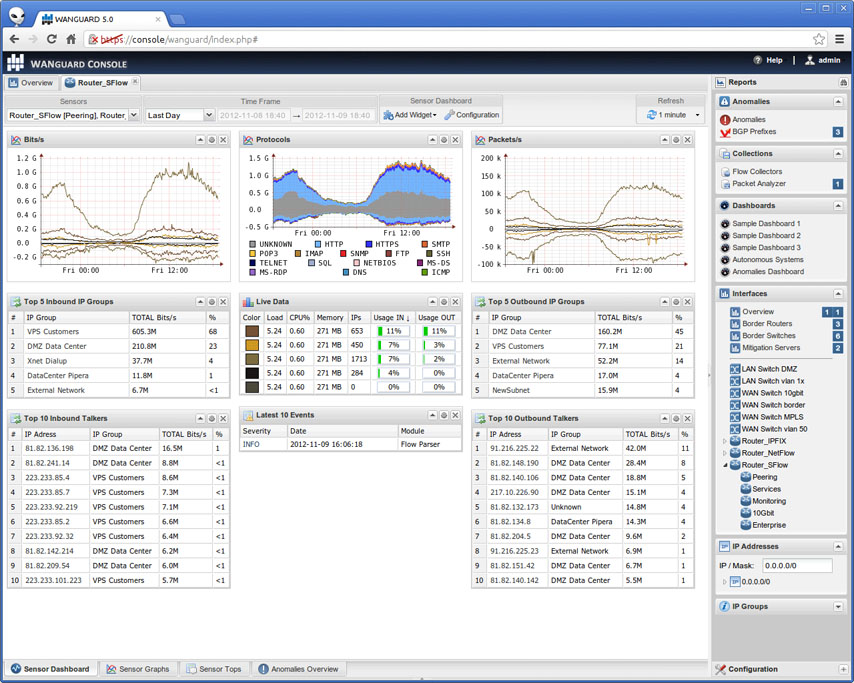854x683 pixels.
Task: Open the Add Widget dropdown menu
Action: [x=410, y=115]
